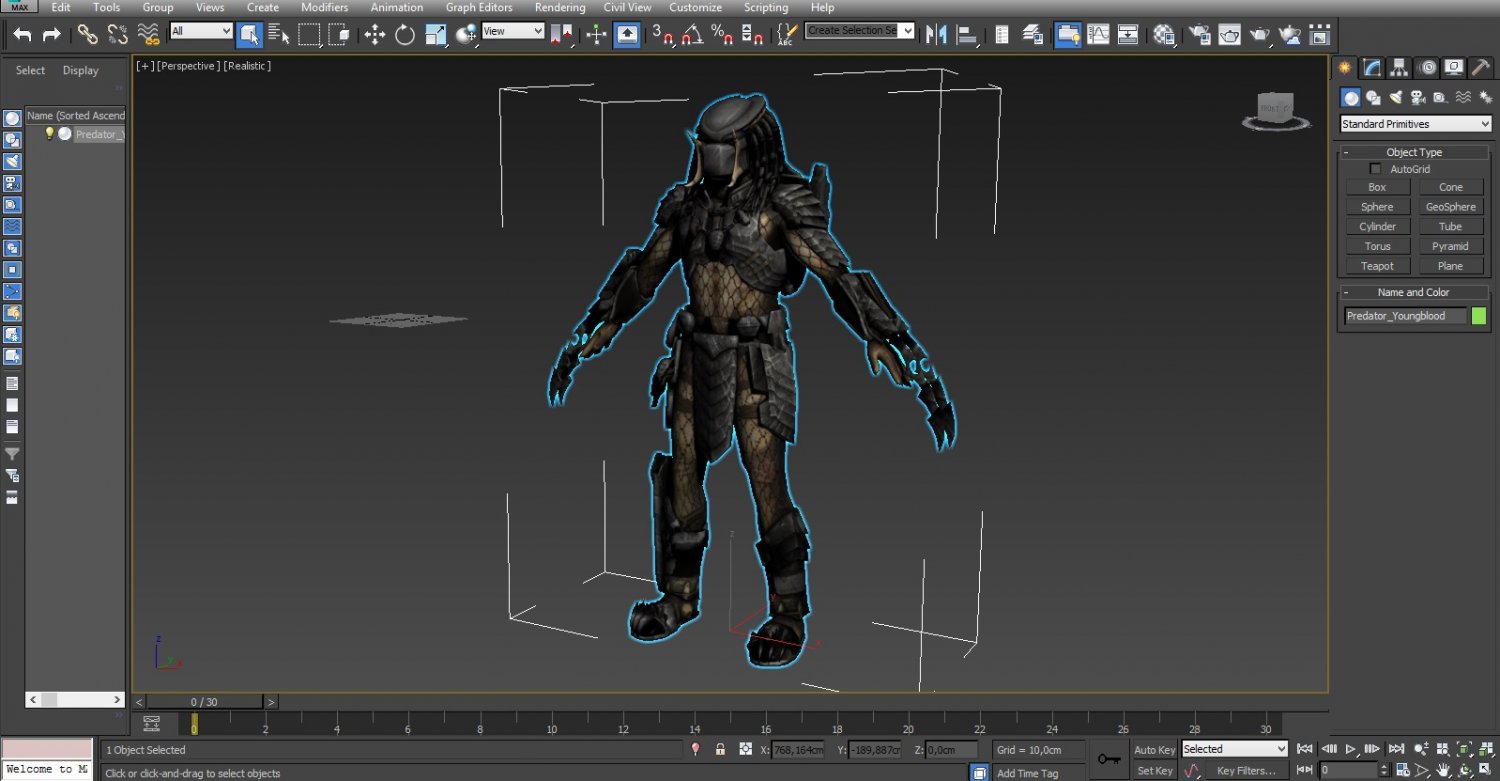Click the Mirror tool icon

(935, 34)
